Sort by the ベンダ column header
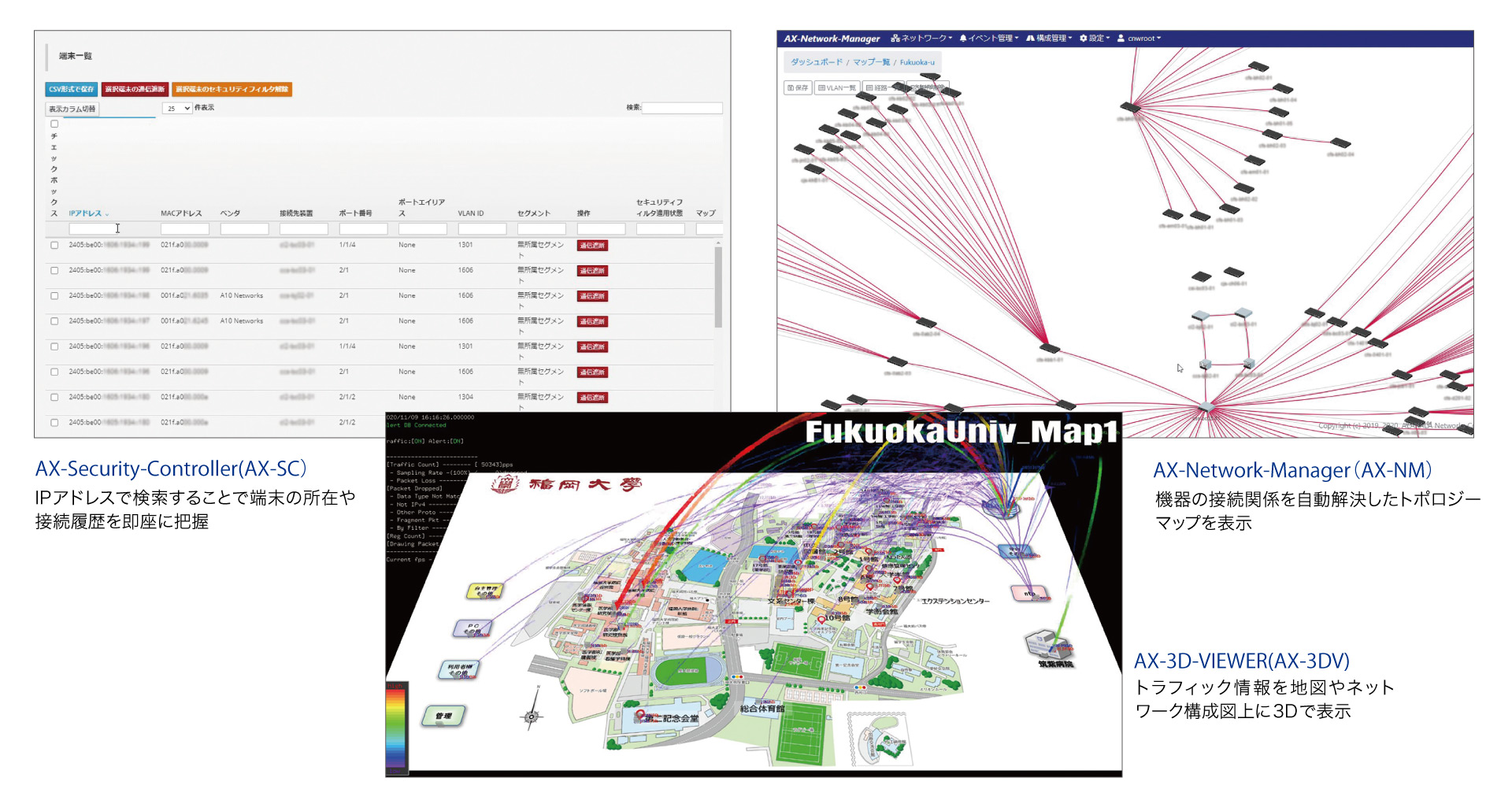 point(230,213)
